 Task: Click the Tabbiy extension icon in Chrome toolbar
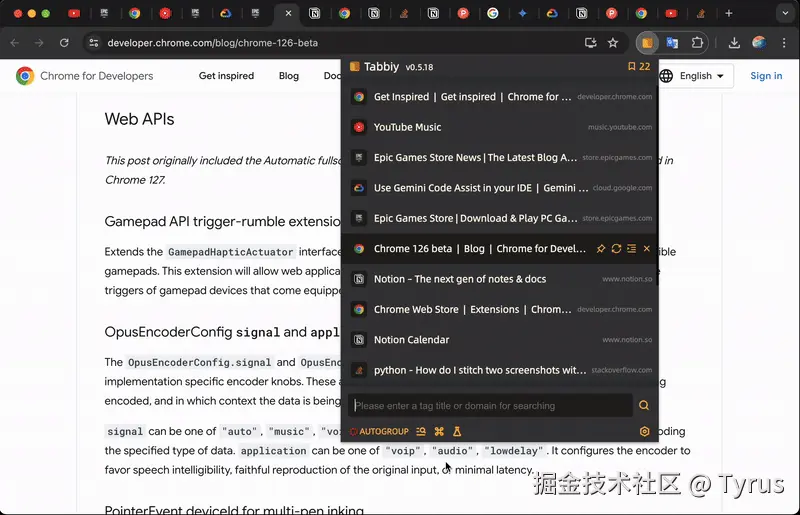click(647, 43)
